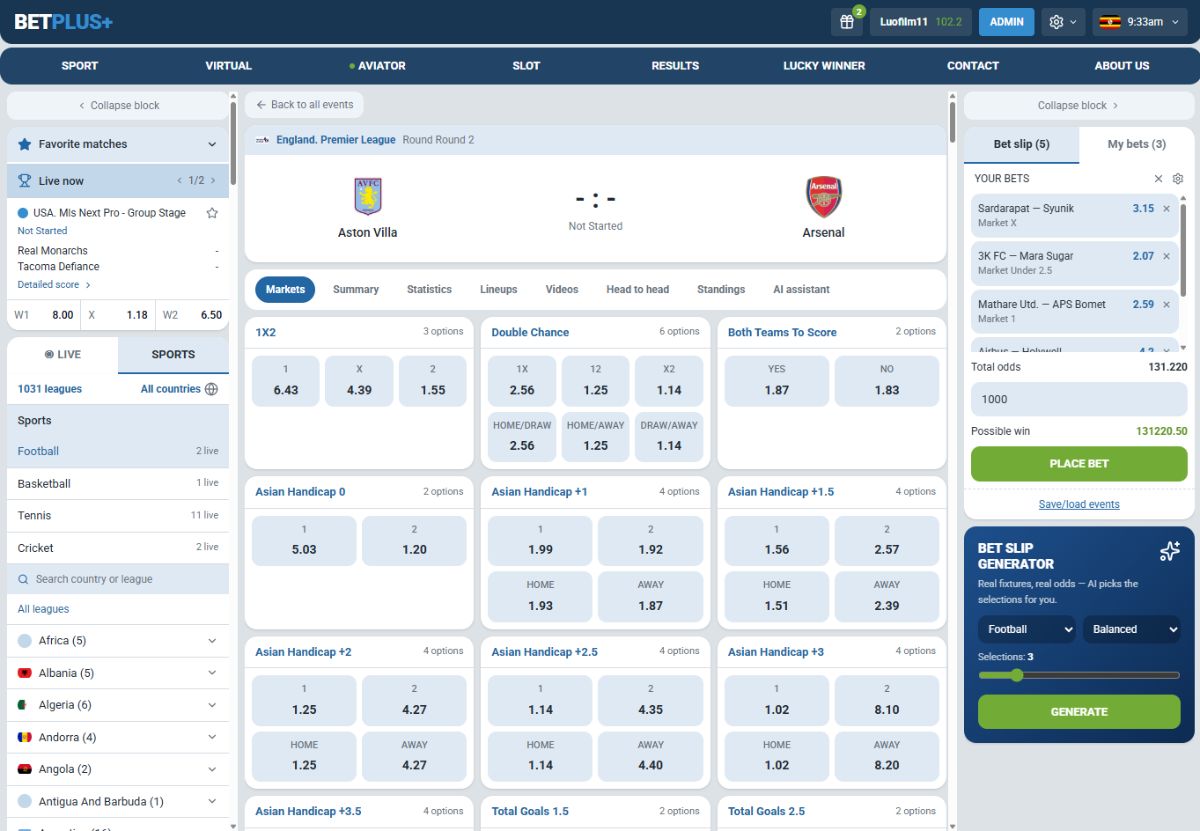Select draw odds 4.39 in 1X2
Screen dimensions: 1200x831
coord(359,381)
